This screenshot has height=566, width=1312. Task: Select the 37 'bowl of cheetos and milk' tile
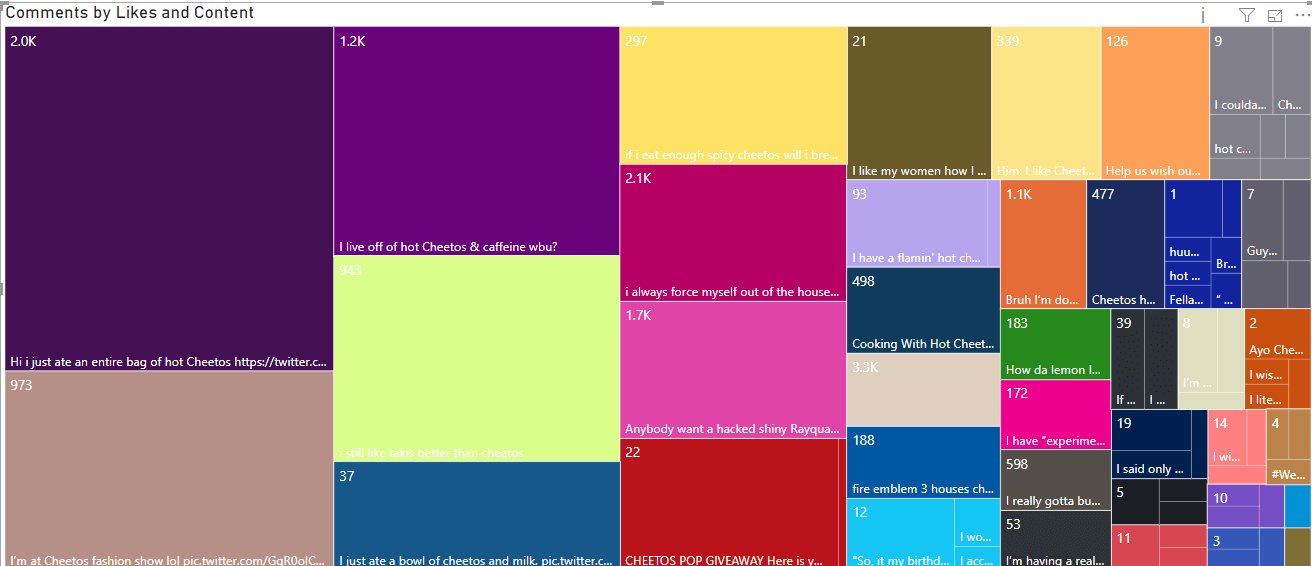click(476, 514)
